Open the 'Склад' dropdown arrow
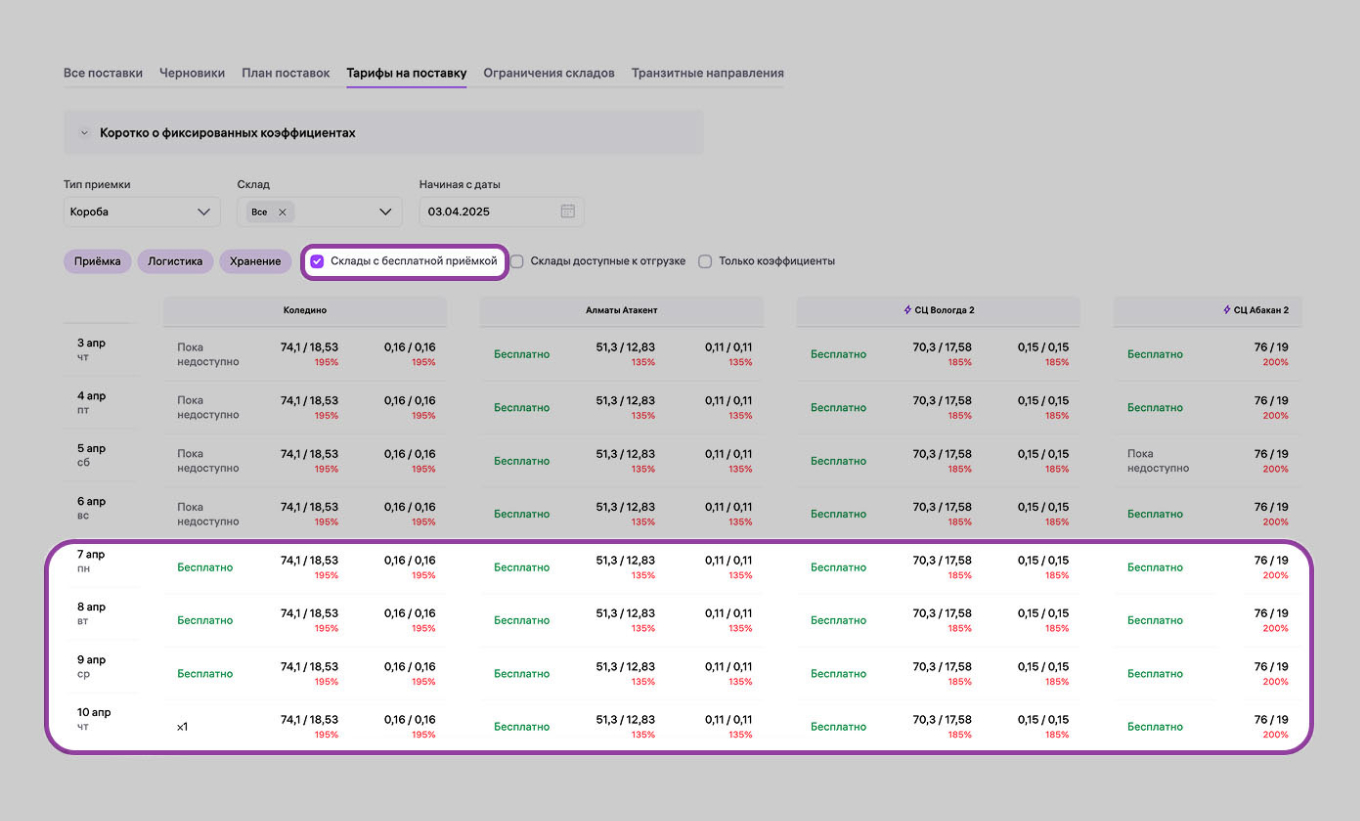Screen dimensions: 1360x821 [x=386, y=212]
